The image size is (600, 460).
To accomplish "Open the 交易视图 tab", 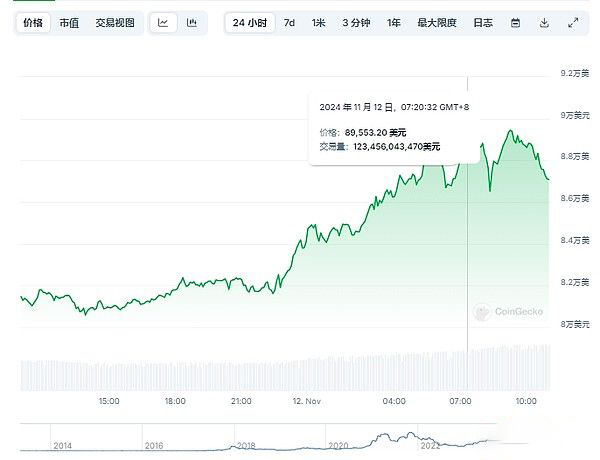I will pyautogui.click(x=115, y=23).
